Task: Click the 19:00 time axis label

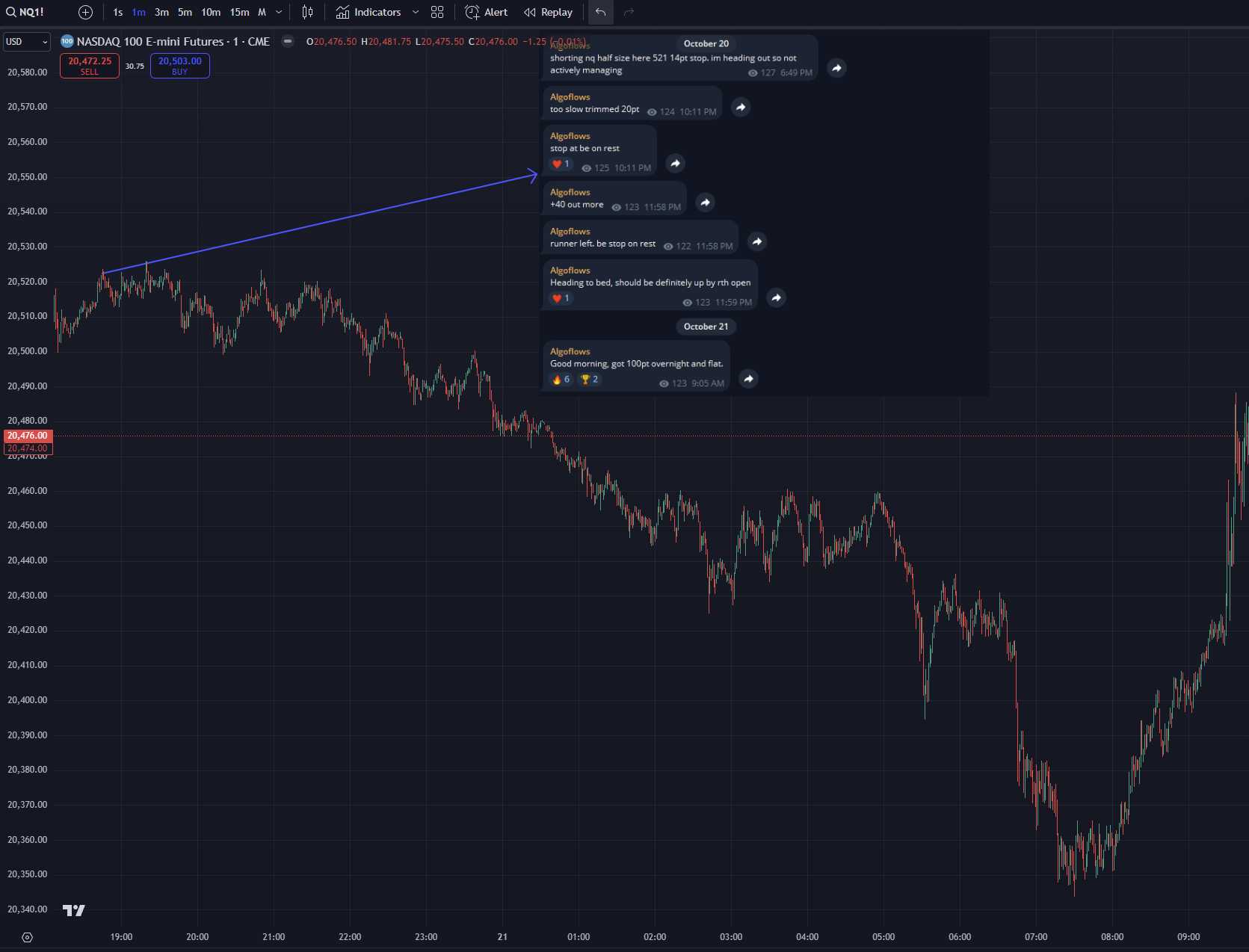Action: (x=121, y=937)
